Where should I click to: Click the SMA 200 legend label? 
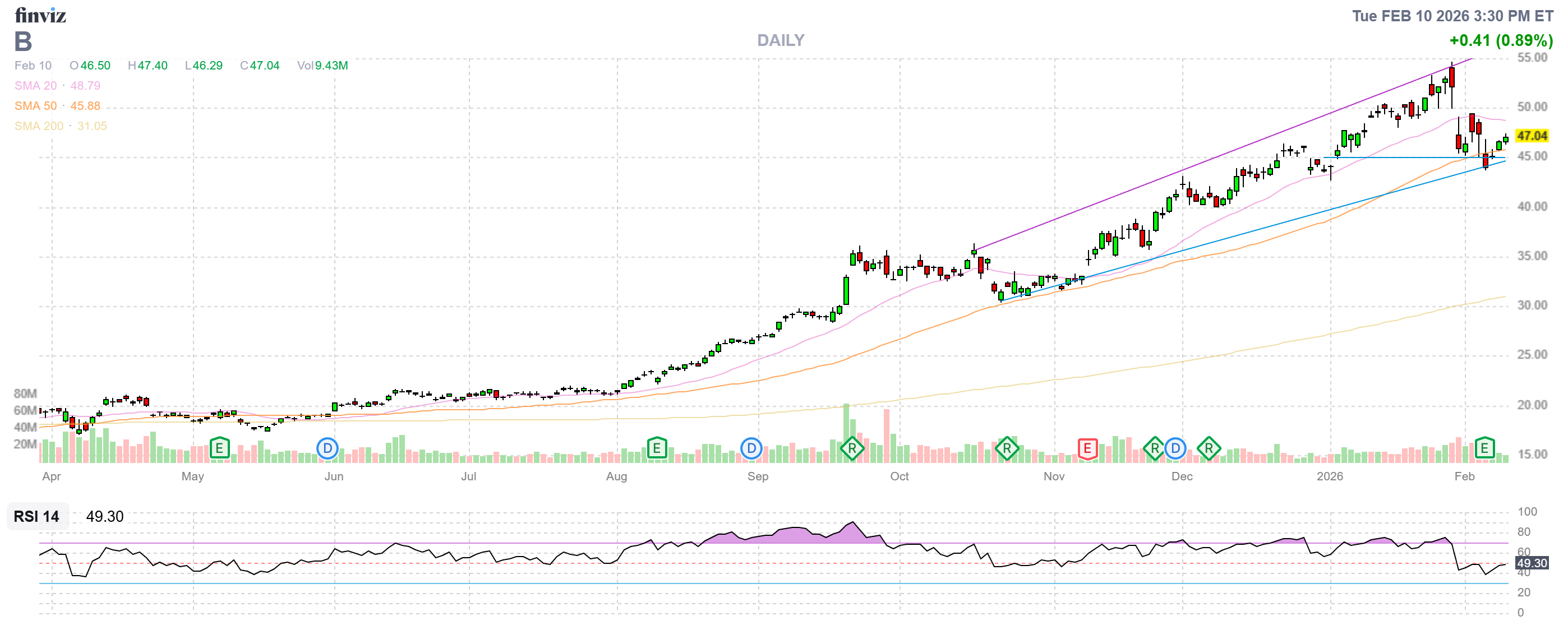(38, 126)
